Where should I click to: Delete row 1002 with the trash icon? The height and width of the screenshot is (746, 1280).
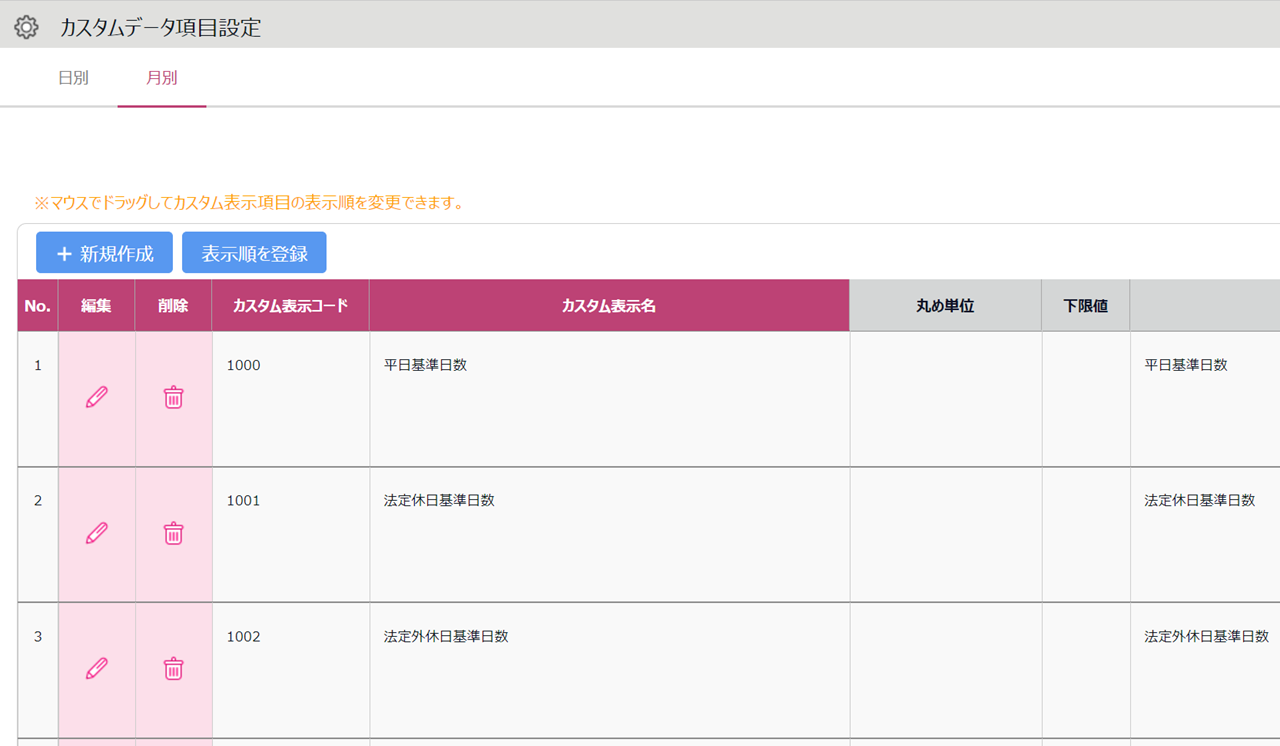174,668
